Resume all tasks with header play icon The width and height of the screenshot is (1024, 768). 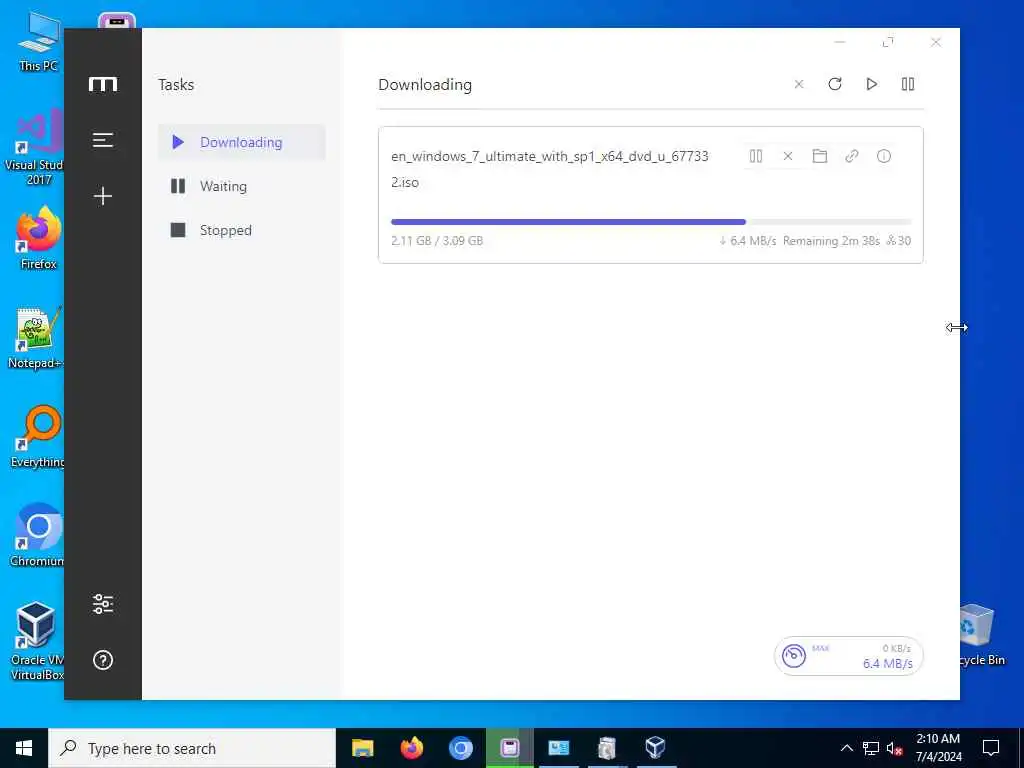[x=871, y=84]
